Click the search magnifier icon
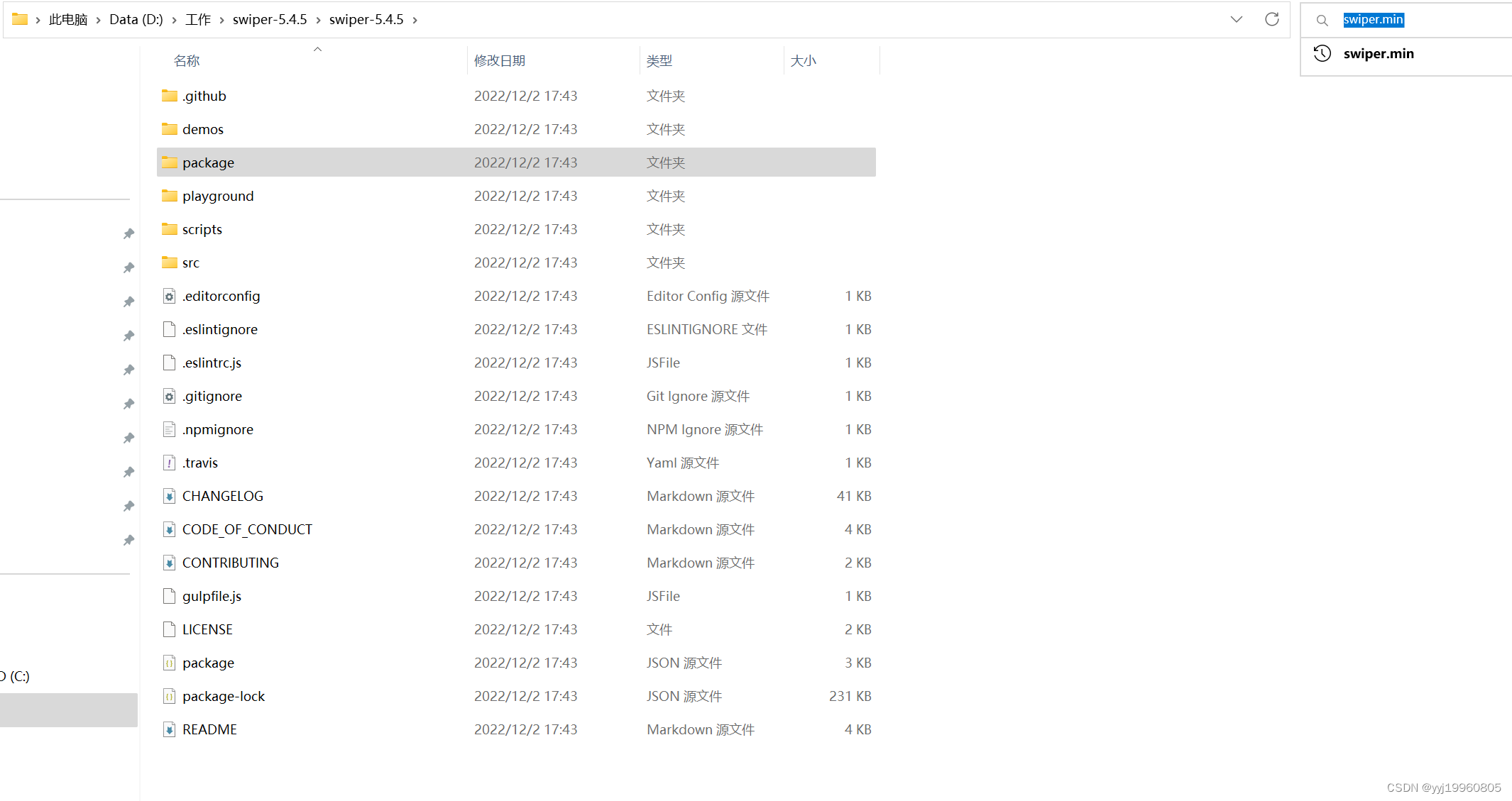 [x=1322, y=20]
